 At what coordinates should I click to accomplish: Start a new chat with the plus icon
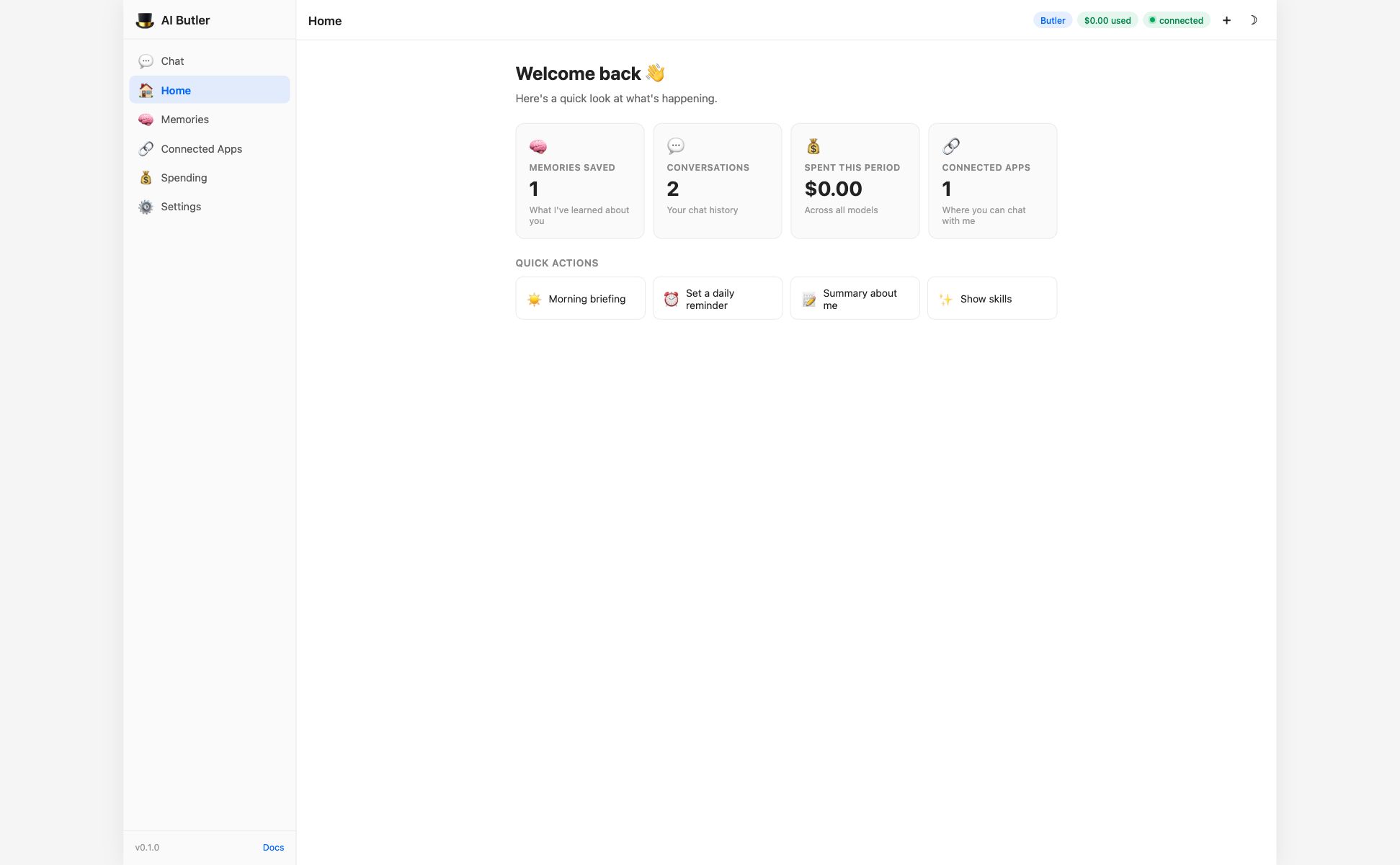(1226, 20)
